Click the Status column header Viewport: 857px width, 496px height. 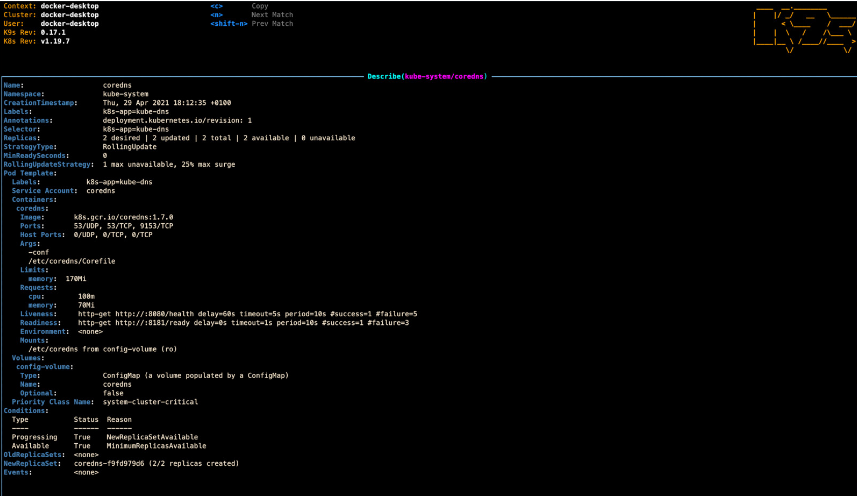point(86,420)
